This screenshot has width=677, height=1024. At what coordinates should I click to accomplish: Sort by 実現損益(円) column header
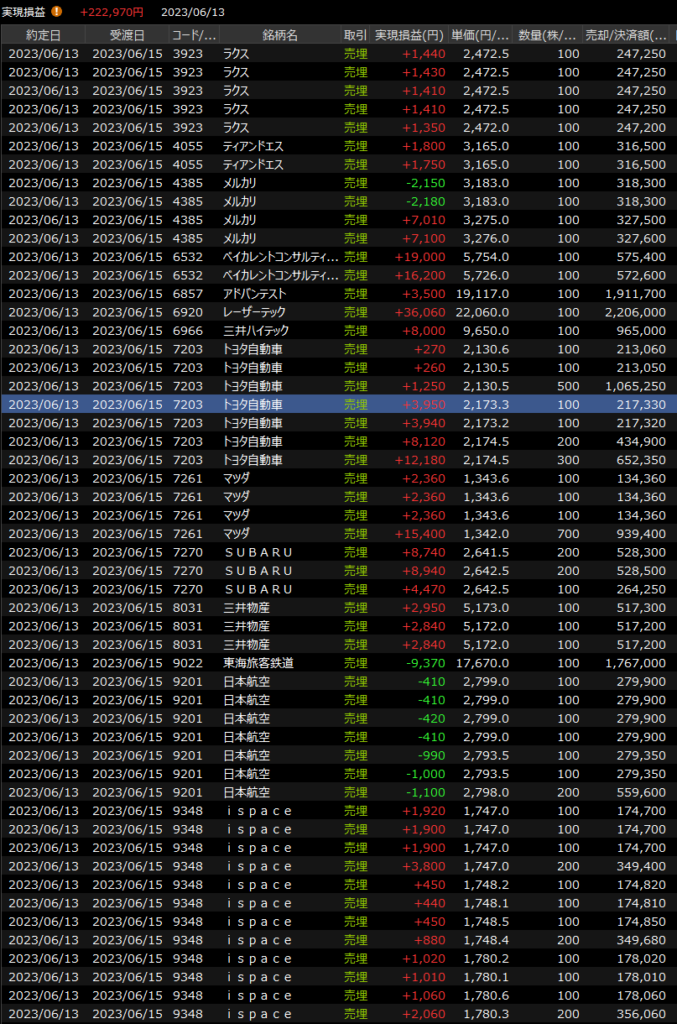(408, 35)
